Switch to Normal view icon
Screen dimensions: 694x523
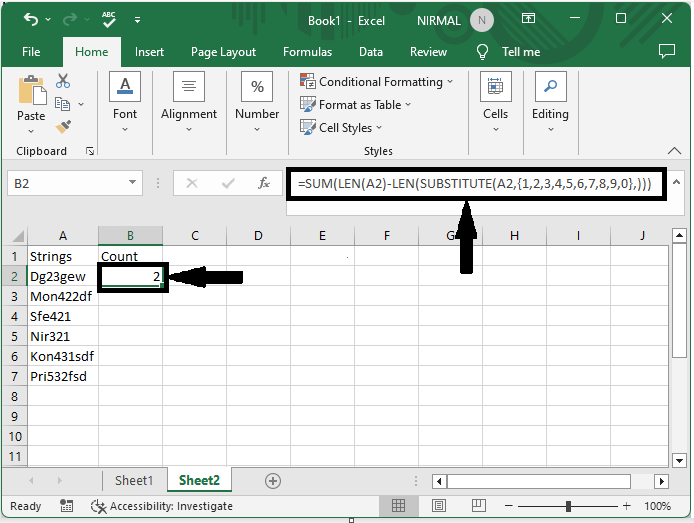(398, 505)
